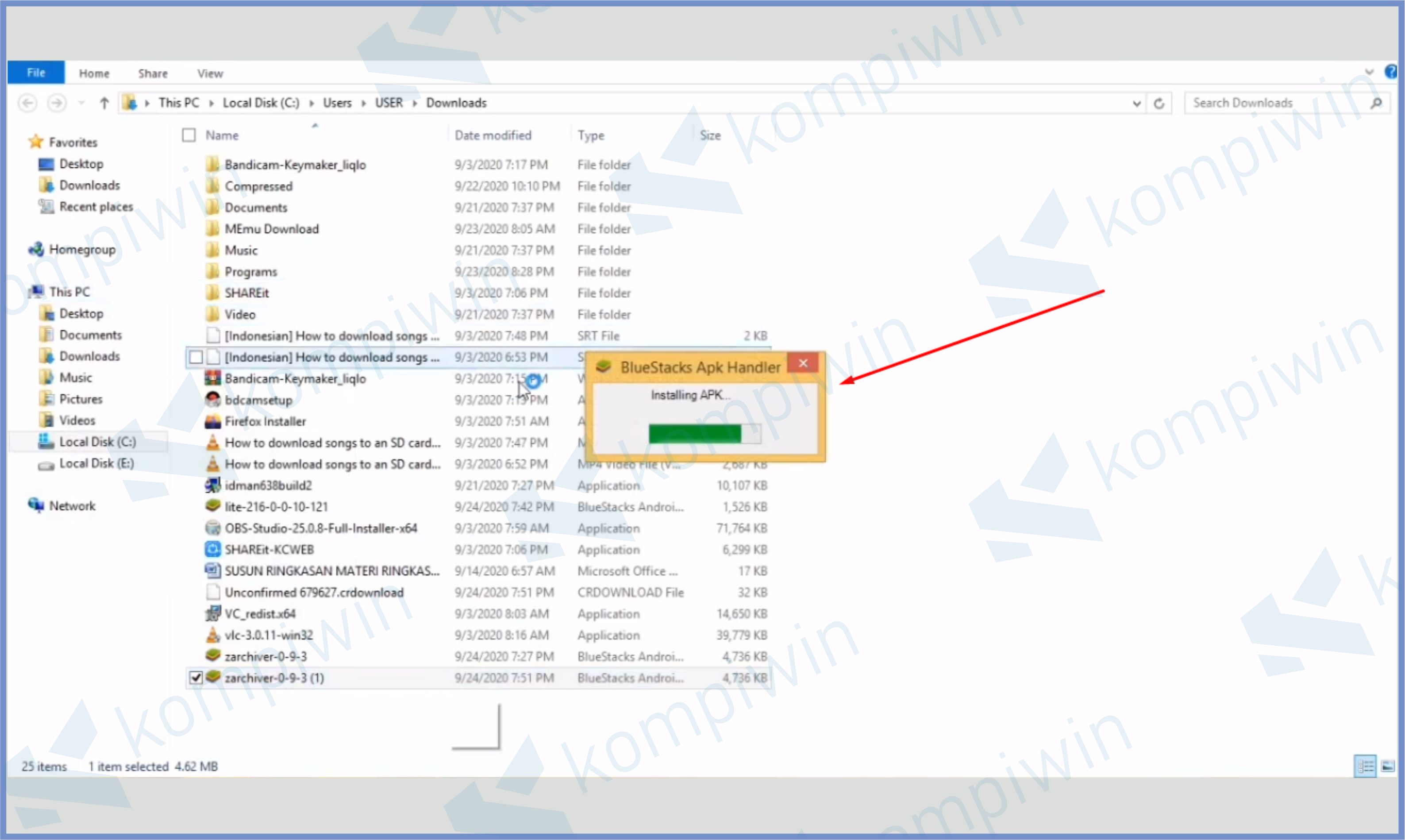The width and height of the screenshot is (1405, 840).
Task: Select the lite-216-0-0-10-121 BlueStacks APK file
Action: point(276,507)
